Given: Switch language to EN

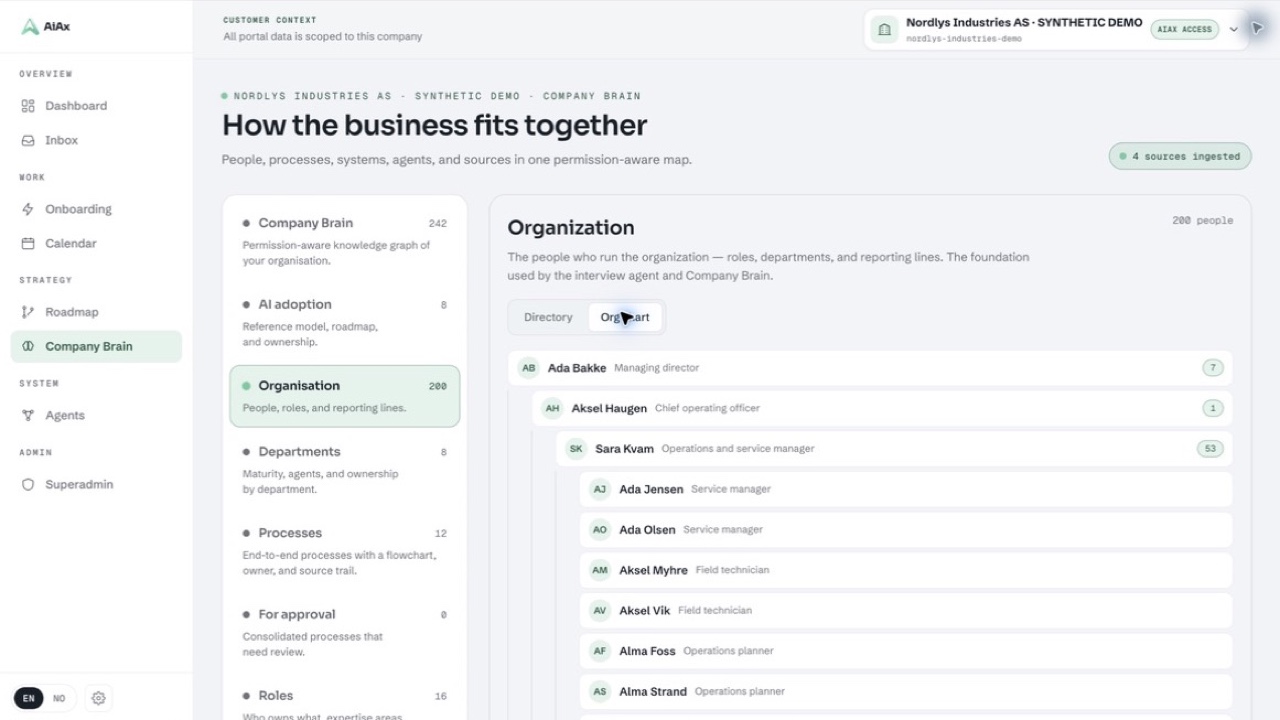Looking at the screenshot, I should point(28,698).
